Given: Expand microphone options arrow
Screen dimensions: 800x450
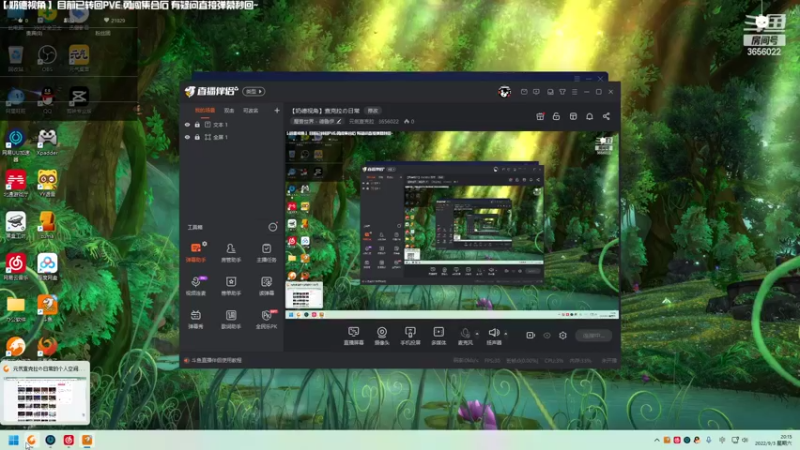Looking at the screenshot, I should click(477, 334).
